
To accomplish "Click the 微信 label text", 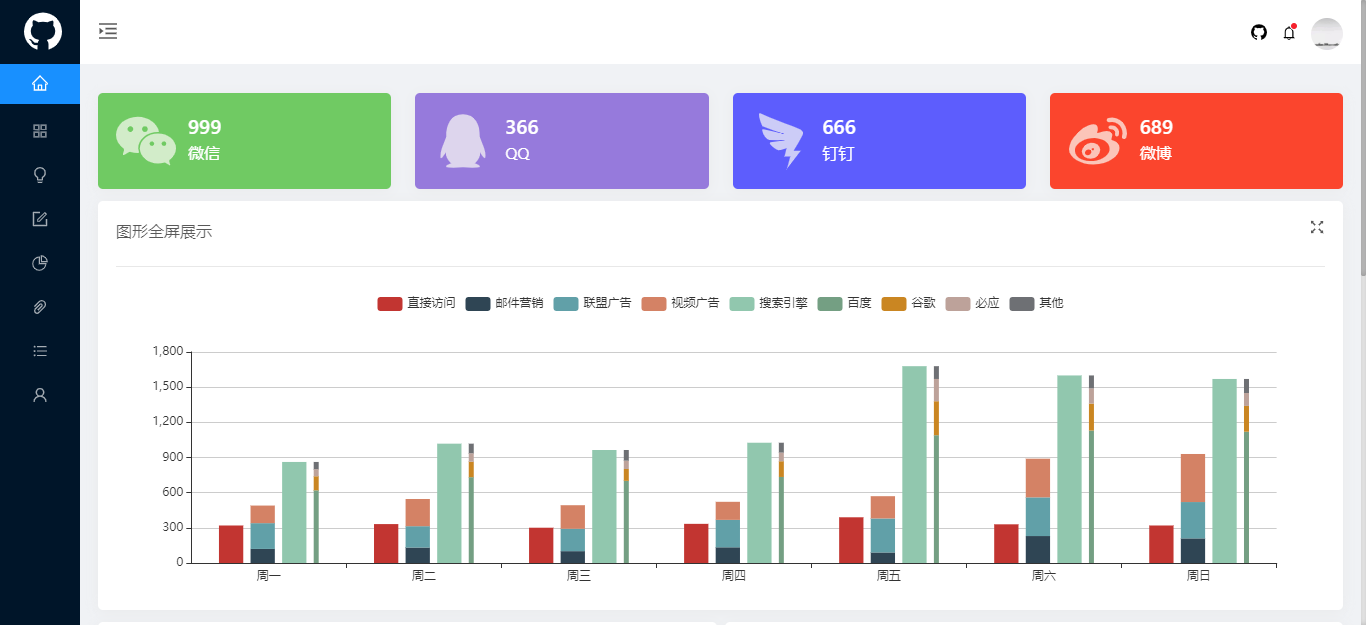I will point(204,154).
